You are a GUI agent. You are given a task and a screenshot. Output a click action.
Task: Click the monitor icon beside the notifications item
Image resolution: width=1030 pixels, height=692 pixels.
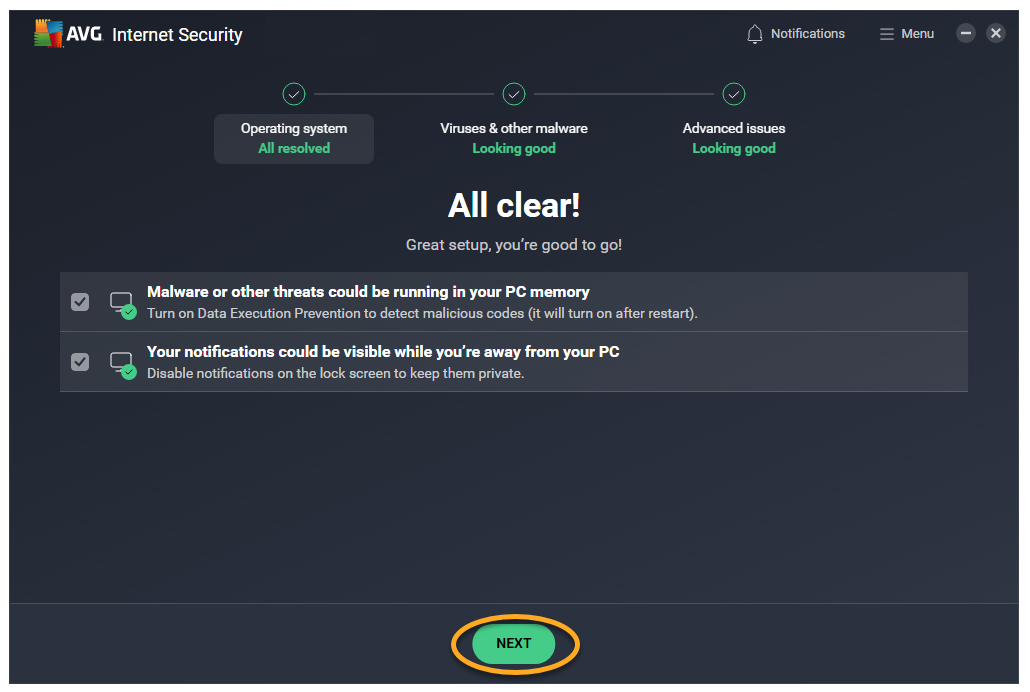(121, 362)
